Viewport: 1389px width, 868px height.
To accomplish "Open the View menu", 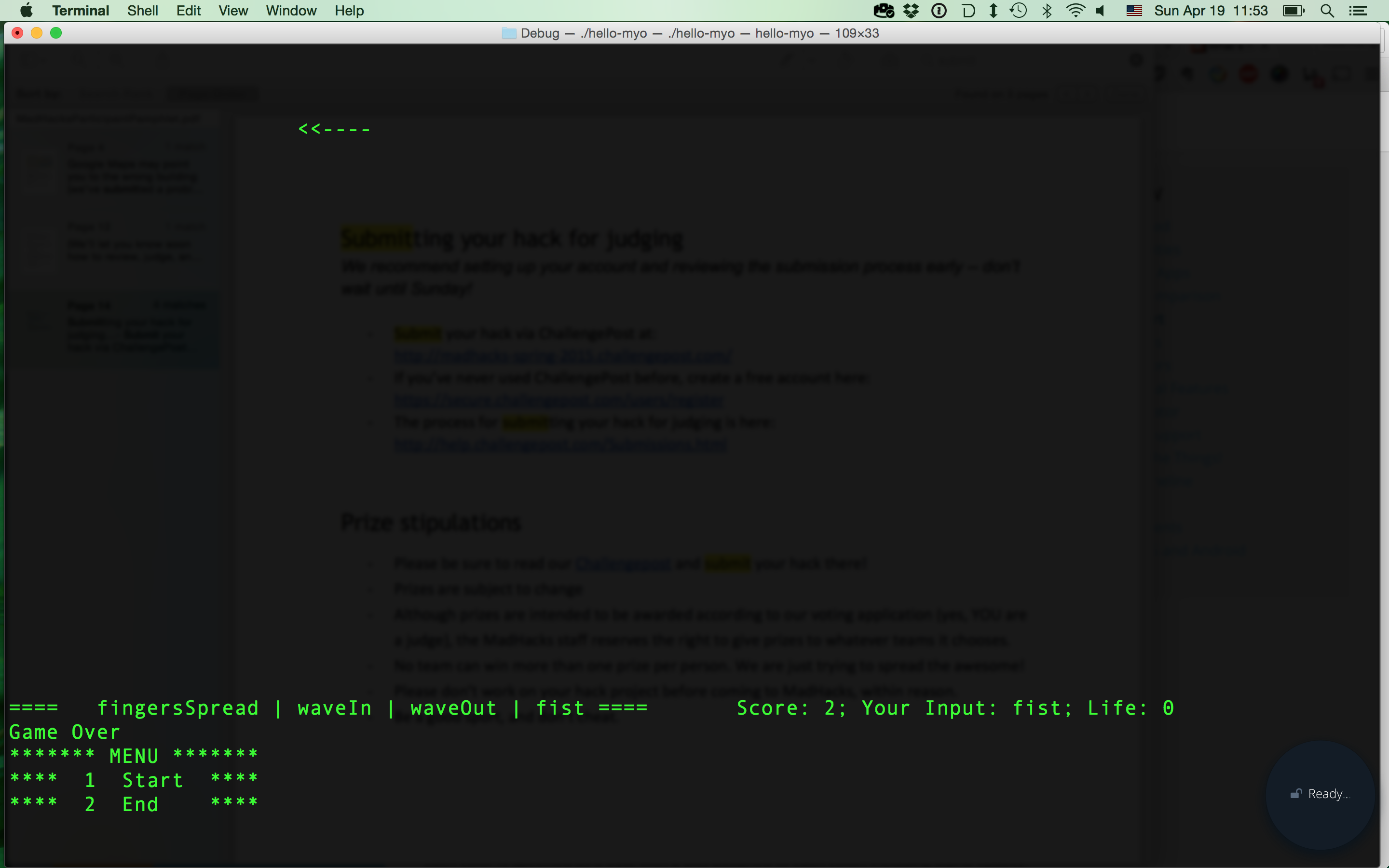I will click(233, 11).
